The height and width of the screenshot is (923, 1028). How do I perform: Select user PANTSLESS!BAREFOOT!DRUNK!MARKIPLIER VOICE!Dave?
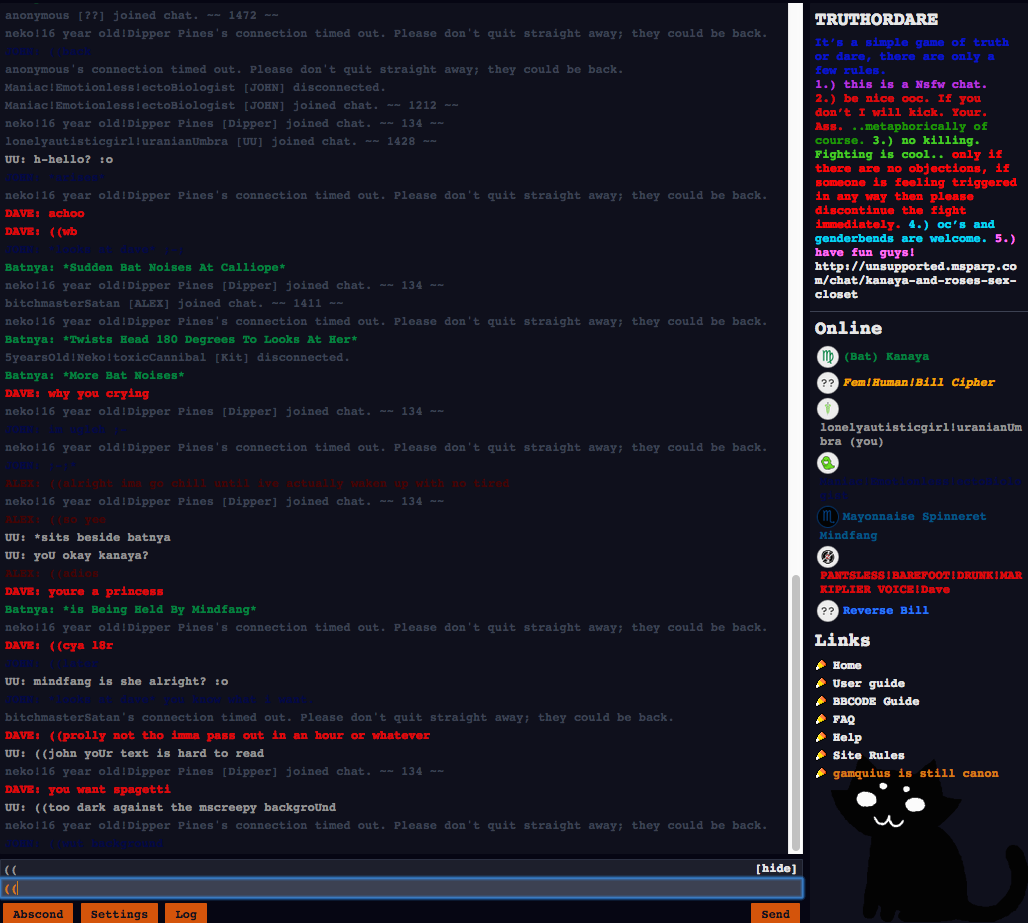coord(920,582)
